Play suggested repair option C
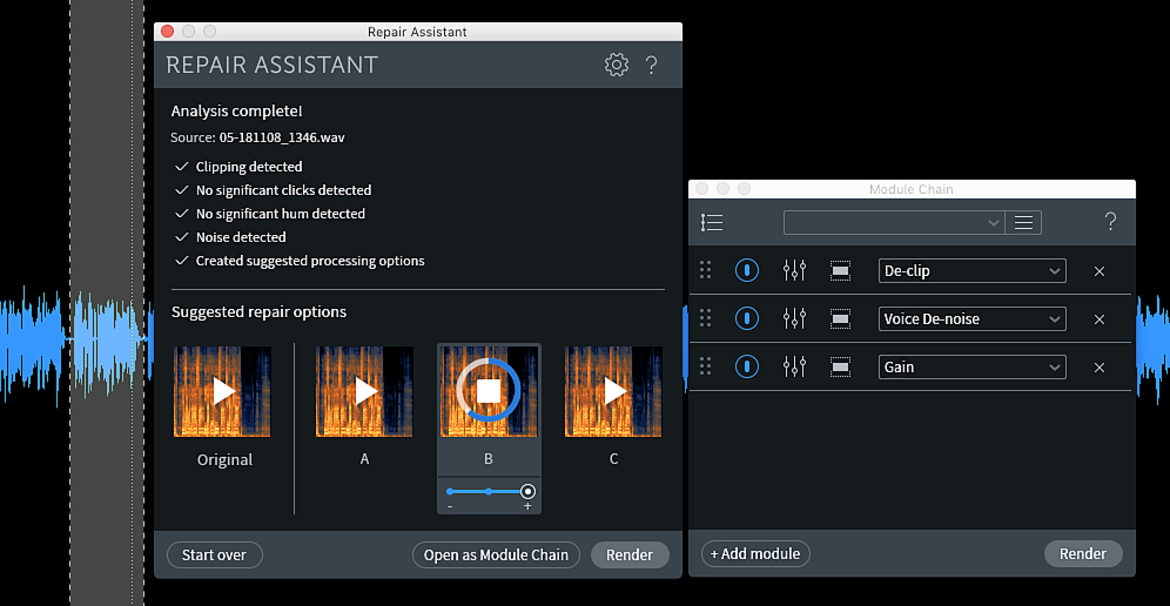This screenshot has height=606, width=1170. (x=613, y=391)
